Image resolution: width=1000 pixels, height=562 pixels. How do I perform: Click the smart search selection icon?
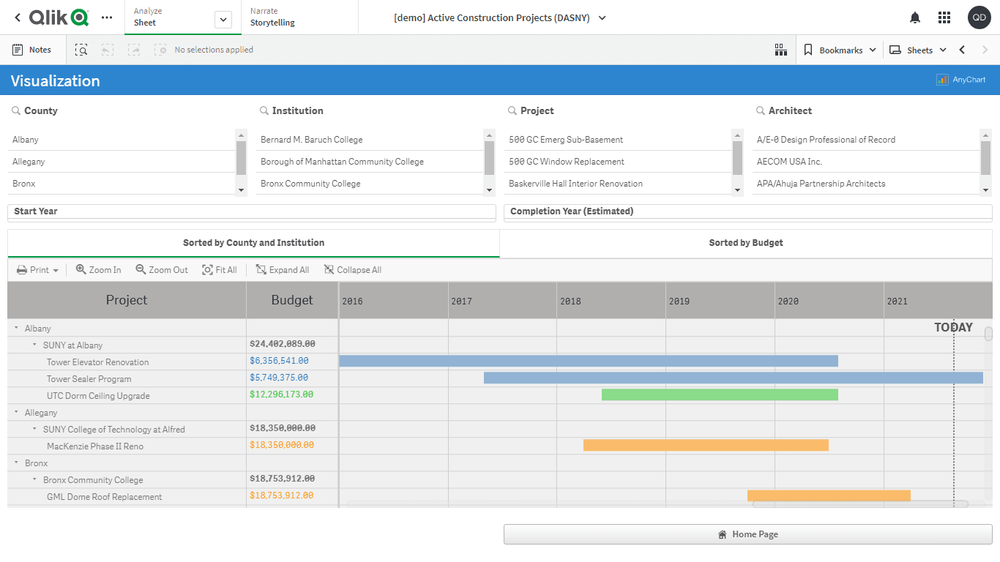(x=81, y=50)
